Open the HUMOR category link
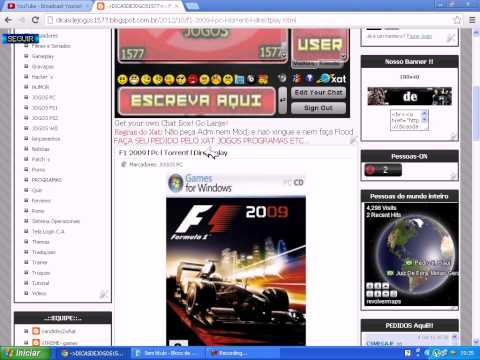Viewport: 480px width, 360px height. coord(40,87)
